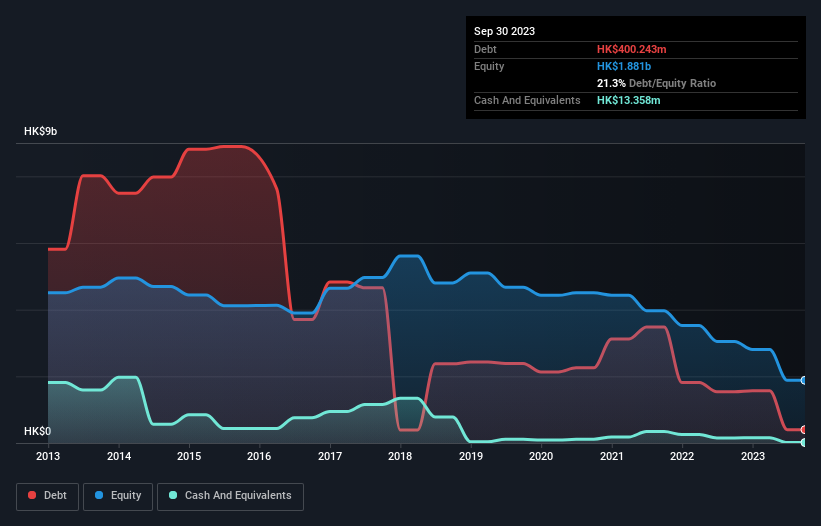
Task: Toggle the Equity series legend button
Action: pos(118,496)
